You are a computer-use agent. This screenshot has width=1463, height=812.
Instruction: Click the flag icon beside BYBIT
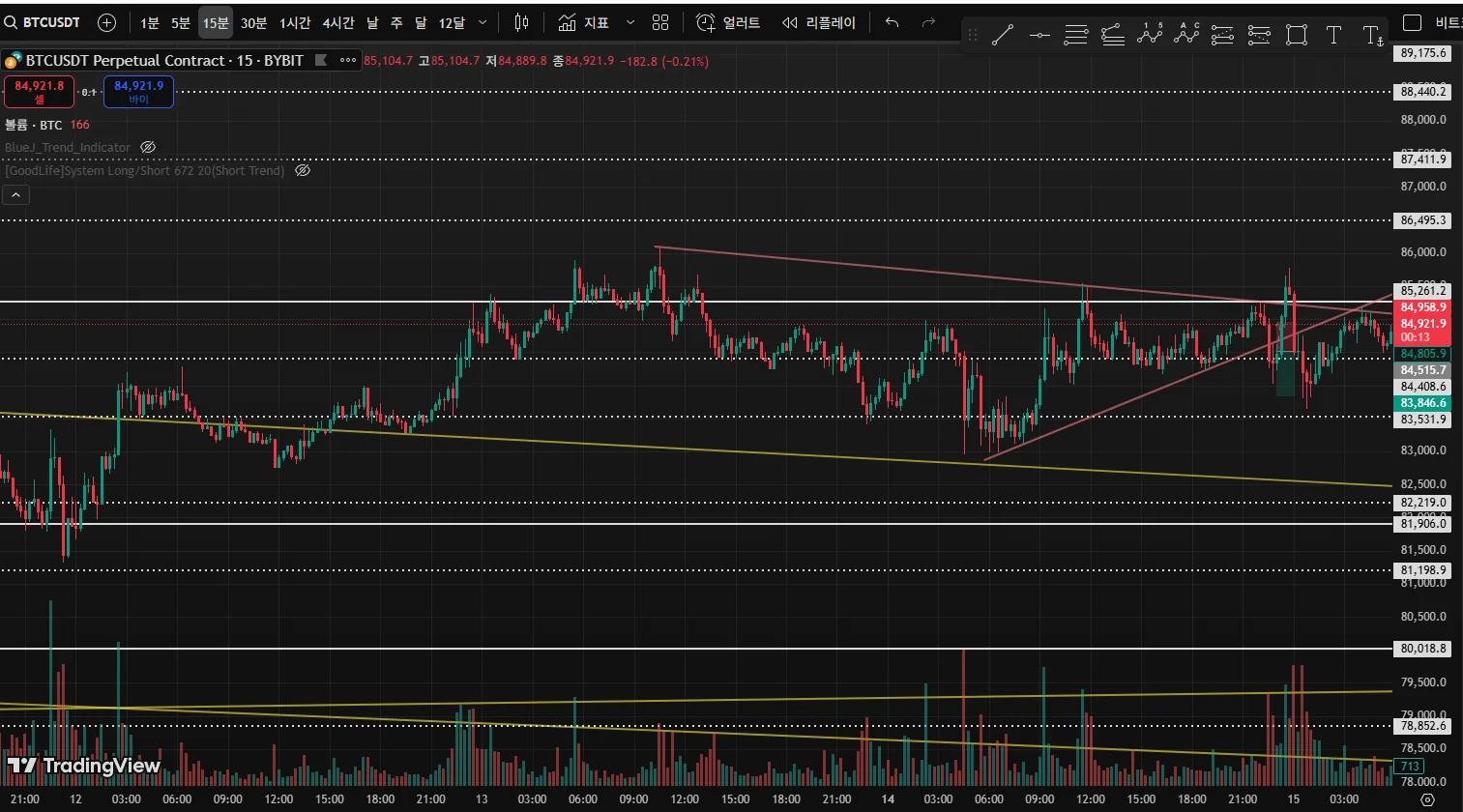[x=321, y=60]
